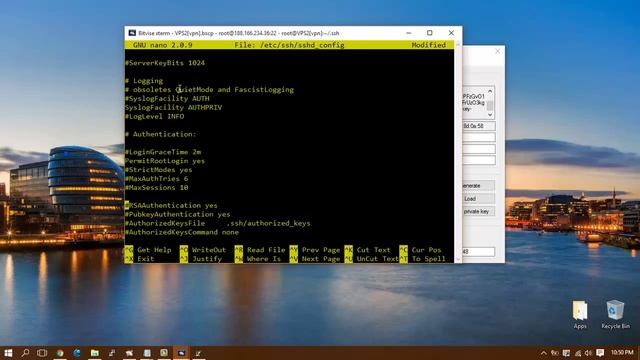Click the taskbar clock showing 10:50 PM
This screenshot has width=640, height=360.
pos(622,352)
